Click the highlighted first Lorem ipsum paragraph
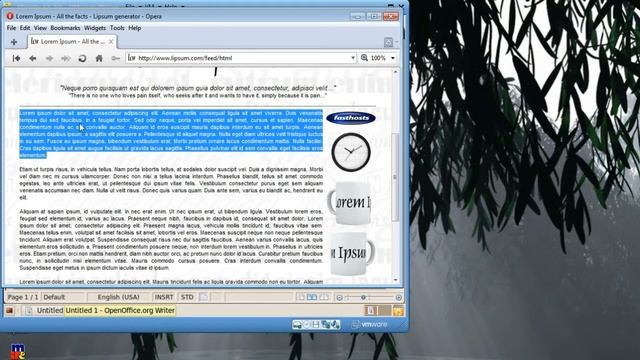 pos(171,134)
